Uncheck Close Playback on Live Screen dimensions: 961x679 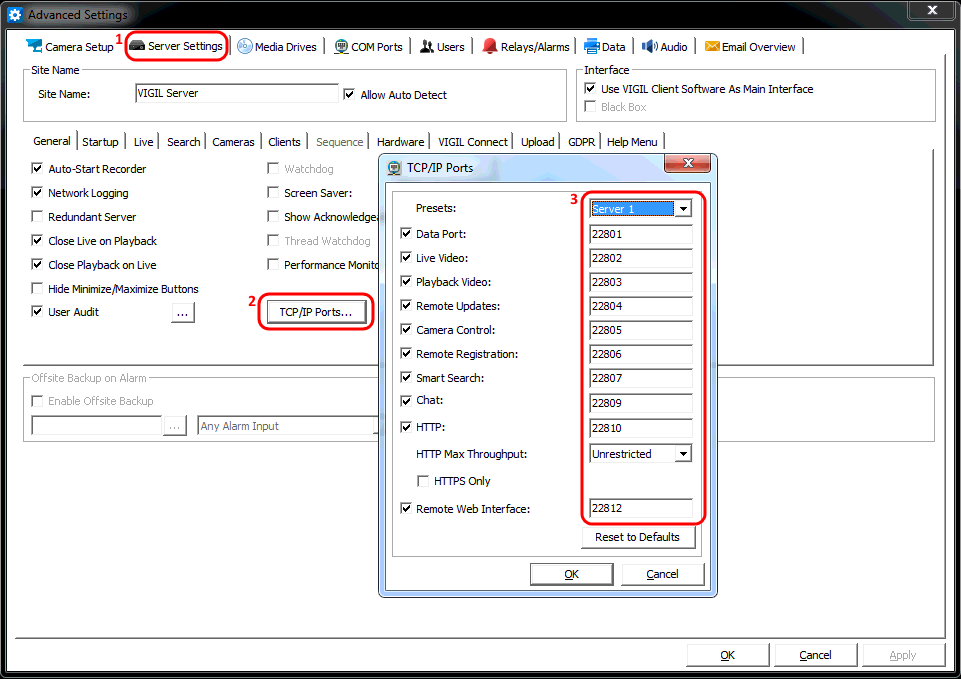click(37, 264)
